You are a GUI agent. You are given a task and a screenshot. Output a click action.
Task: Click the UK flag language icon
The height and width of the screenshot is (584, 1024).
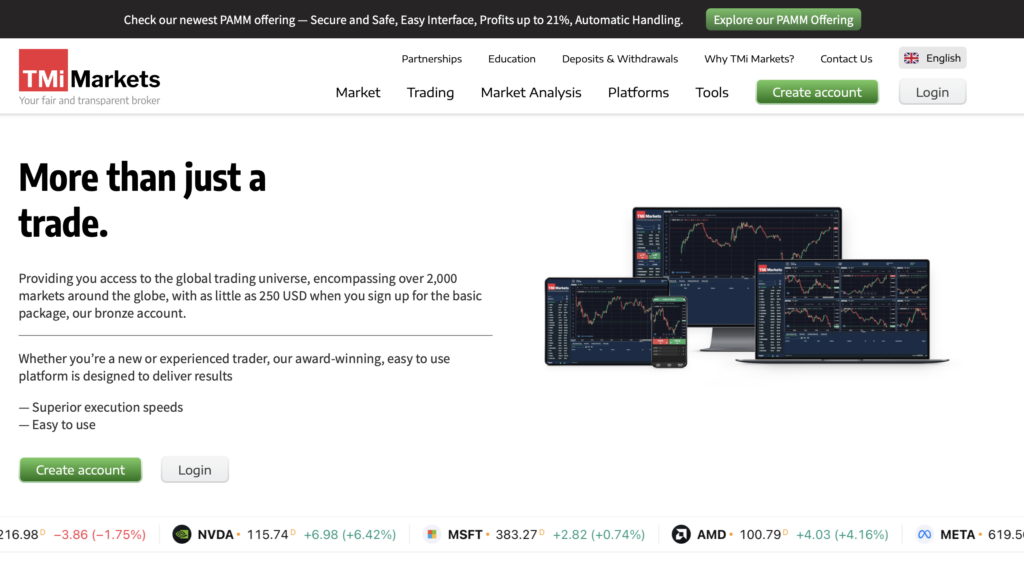click(911, 58)
